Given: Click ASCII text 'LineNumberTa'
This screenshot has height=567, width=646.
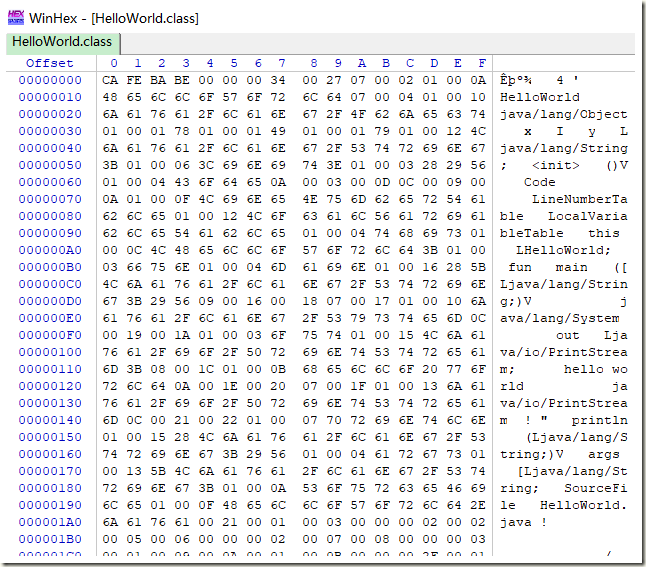Looking at the screenshot, I should (580, 199).
